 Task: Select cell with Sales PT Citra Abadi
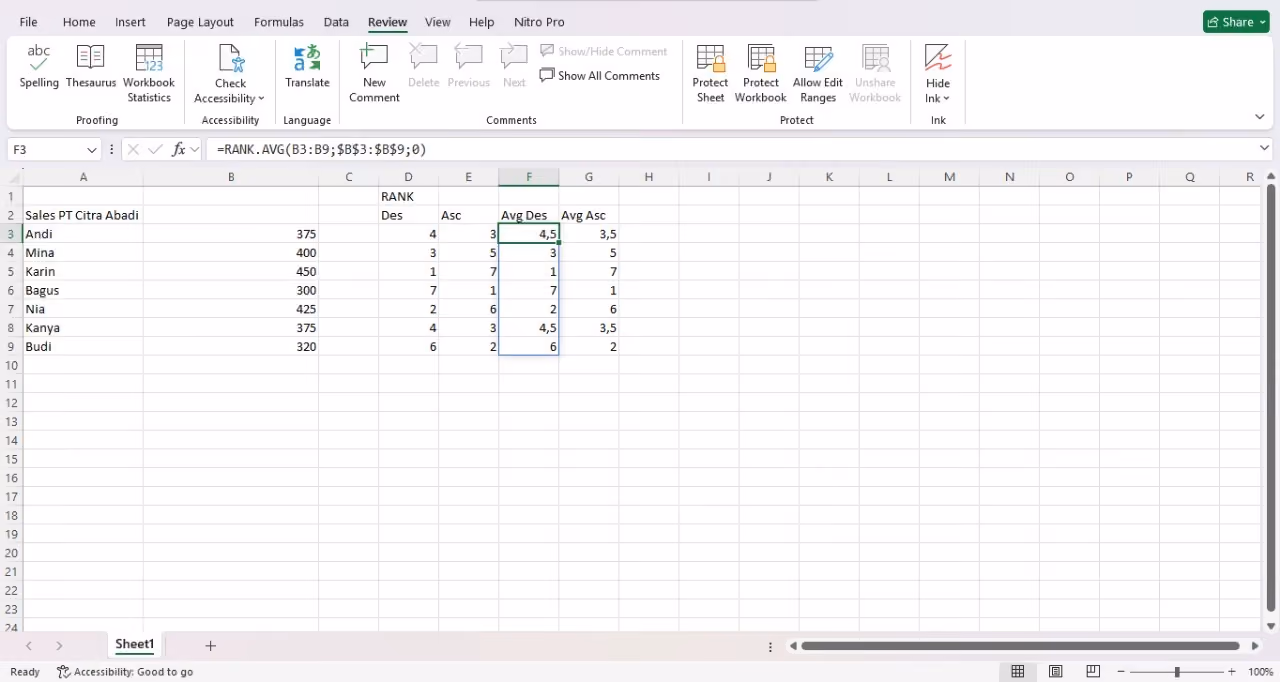click(x=83, y=215)
